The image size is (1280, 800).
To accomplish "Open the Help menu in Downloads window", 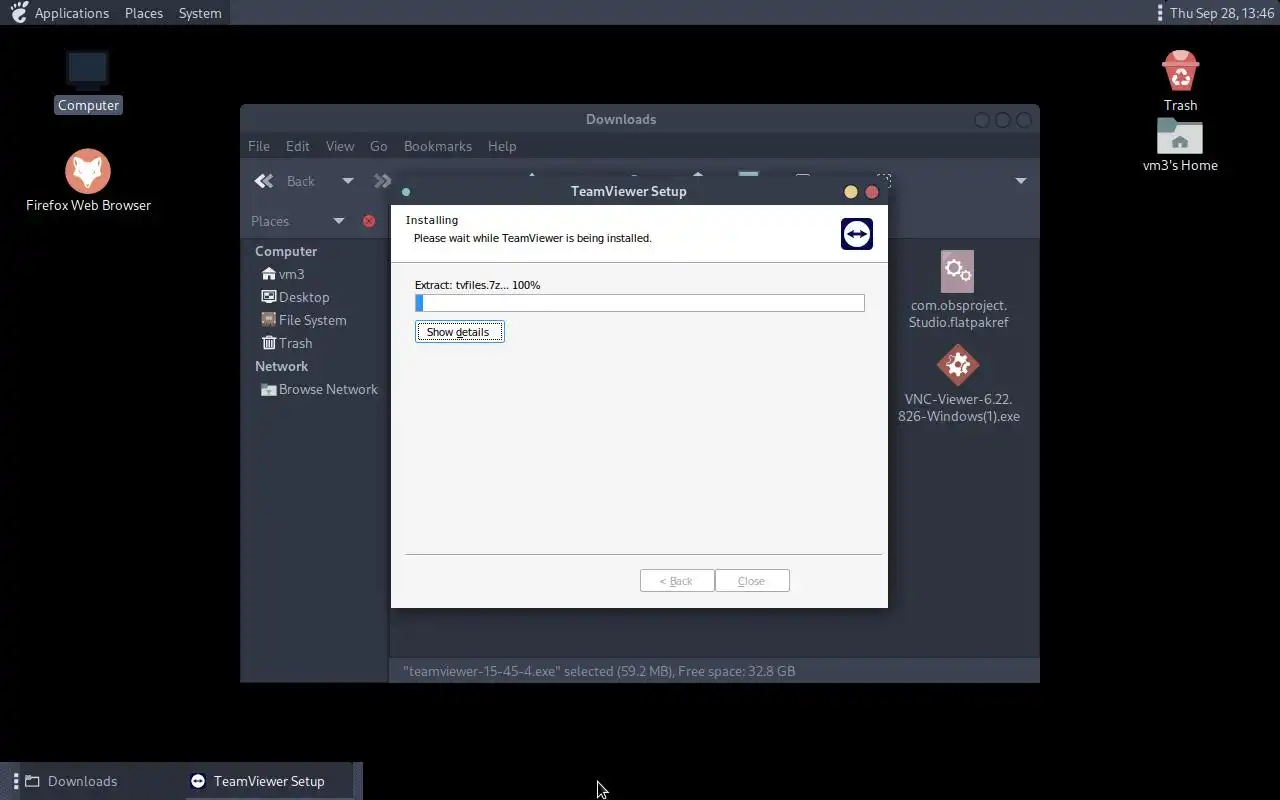I will [x=502, y=146].
